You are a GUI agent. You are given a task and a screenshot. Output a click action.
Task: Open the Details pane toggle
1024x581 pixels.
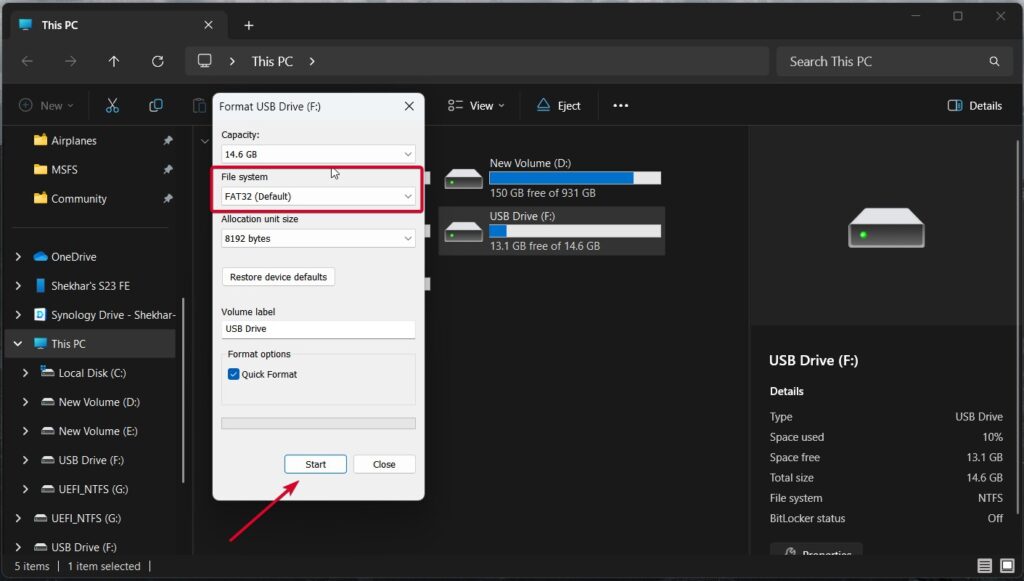coord(973,105)
